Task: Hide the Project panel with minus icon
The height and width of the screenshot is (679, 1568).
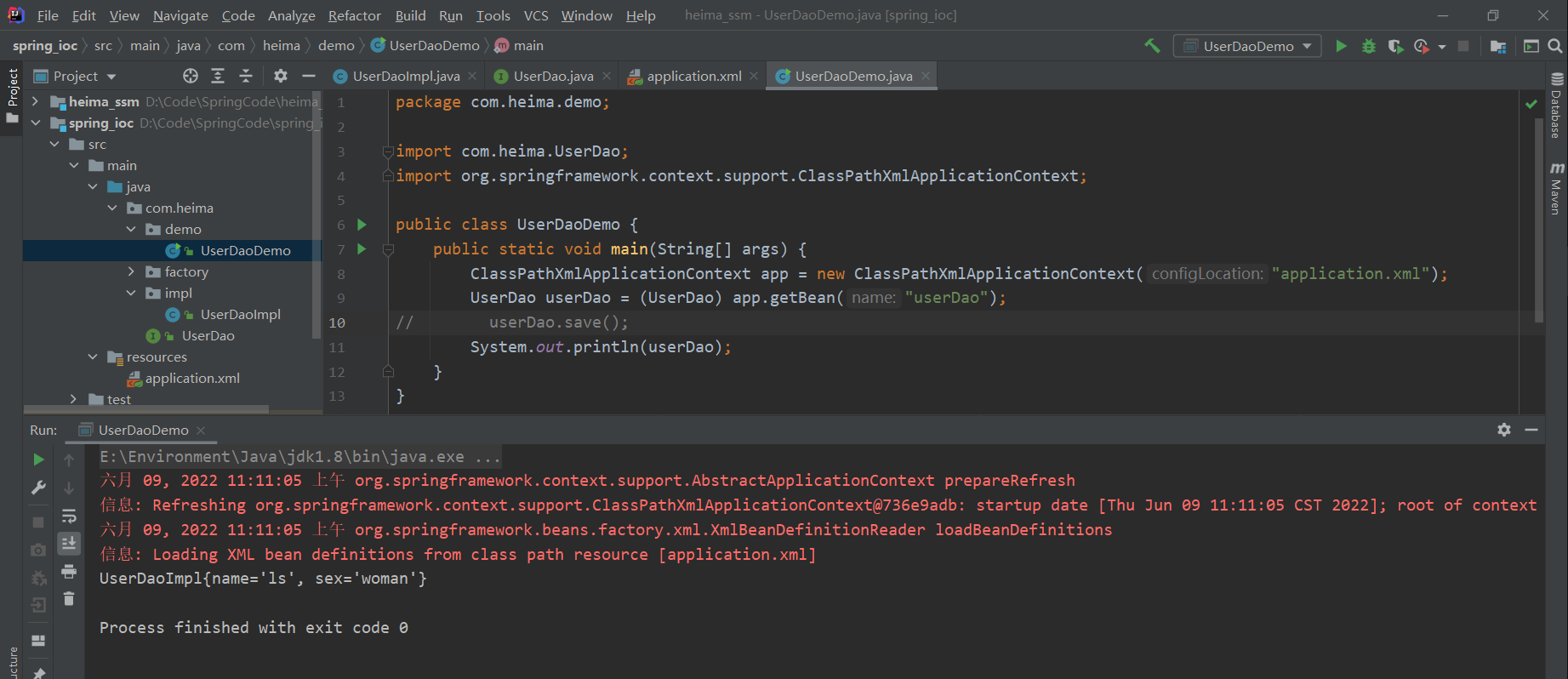Action: (x=309, y=76)
